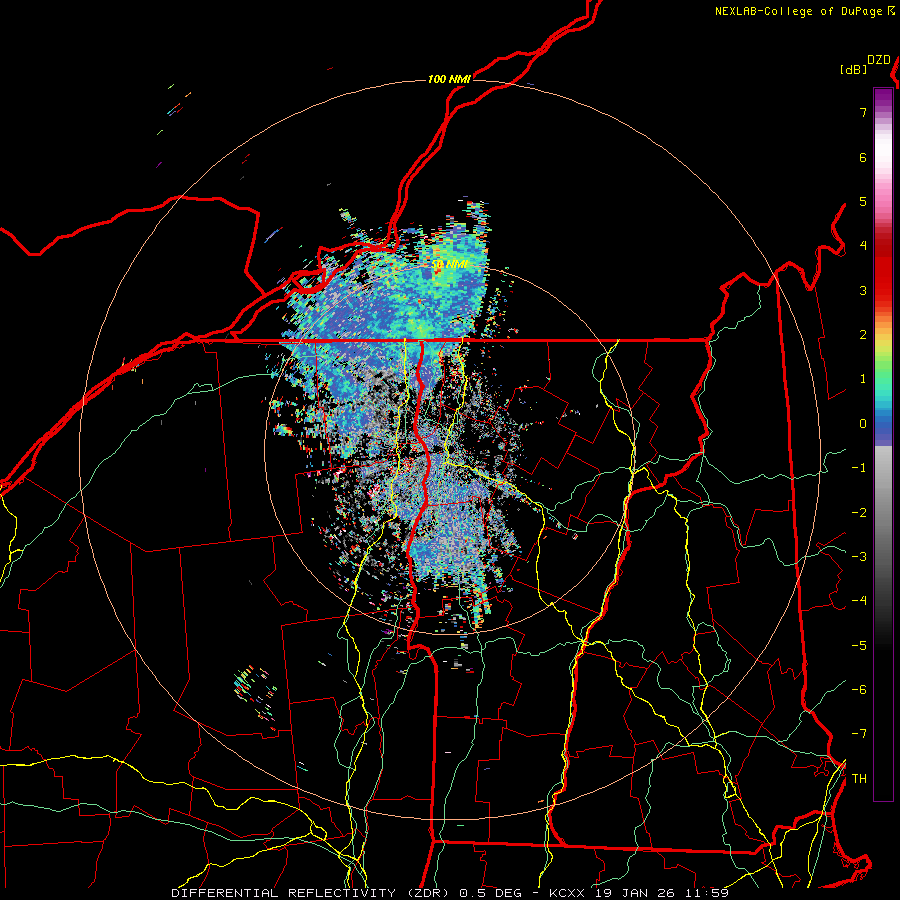Select the 0 value on the scale
Image resolution: width=900 pixels, height=900 pixels.
point(863,424)
